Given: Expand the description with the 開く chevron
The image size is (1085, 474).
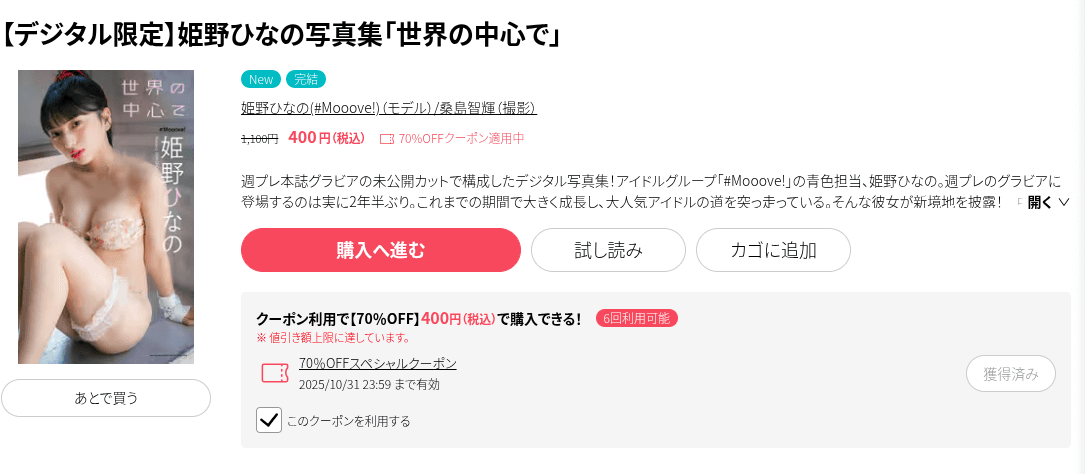Looking at the screenshot, I should tap(1048, 202).
